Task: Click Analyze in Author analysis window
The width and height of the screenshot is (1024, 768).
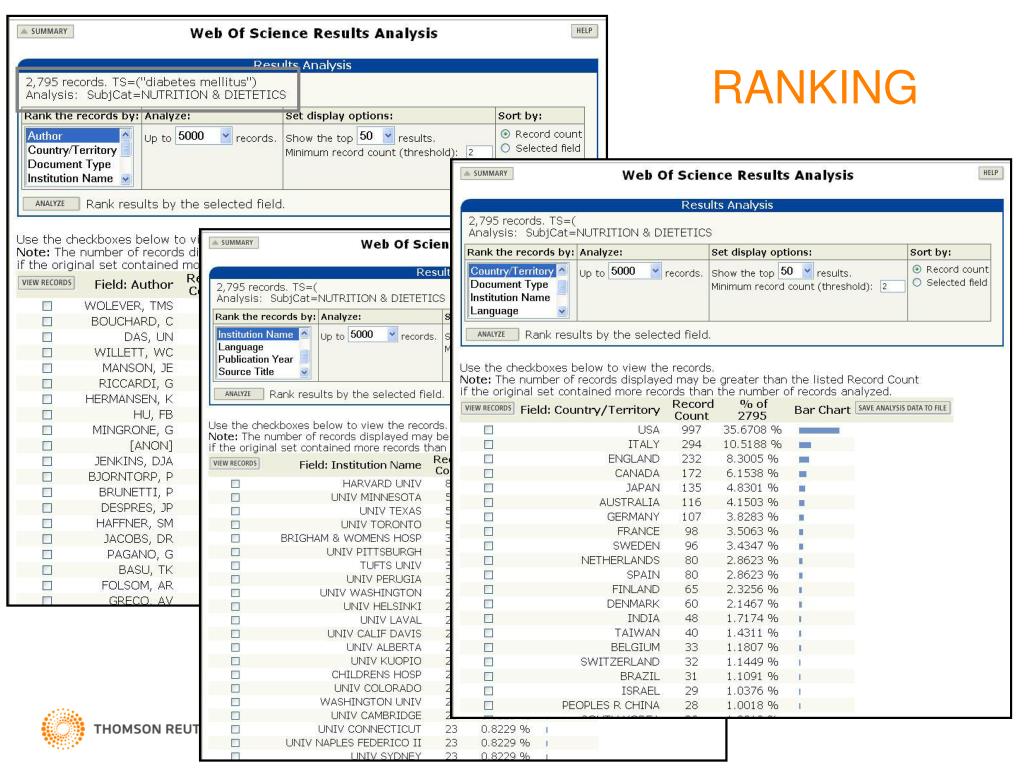Action: pyautogui.click(x=50, y=204)
